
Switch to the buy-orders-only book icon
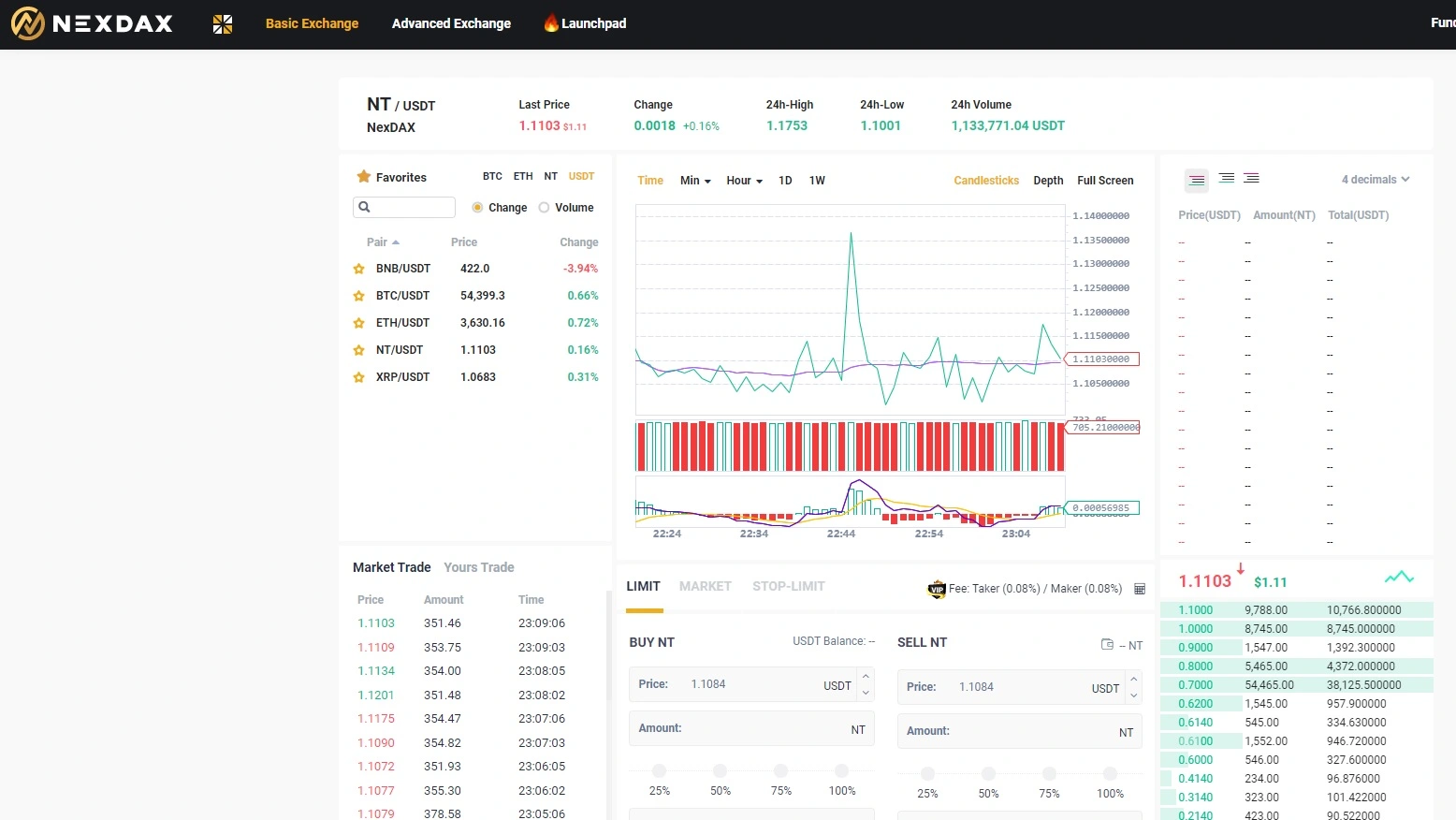pos(1227,178)
